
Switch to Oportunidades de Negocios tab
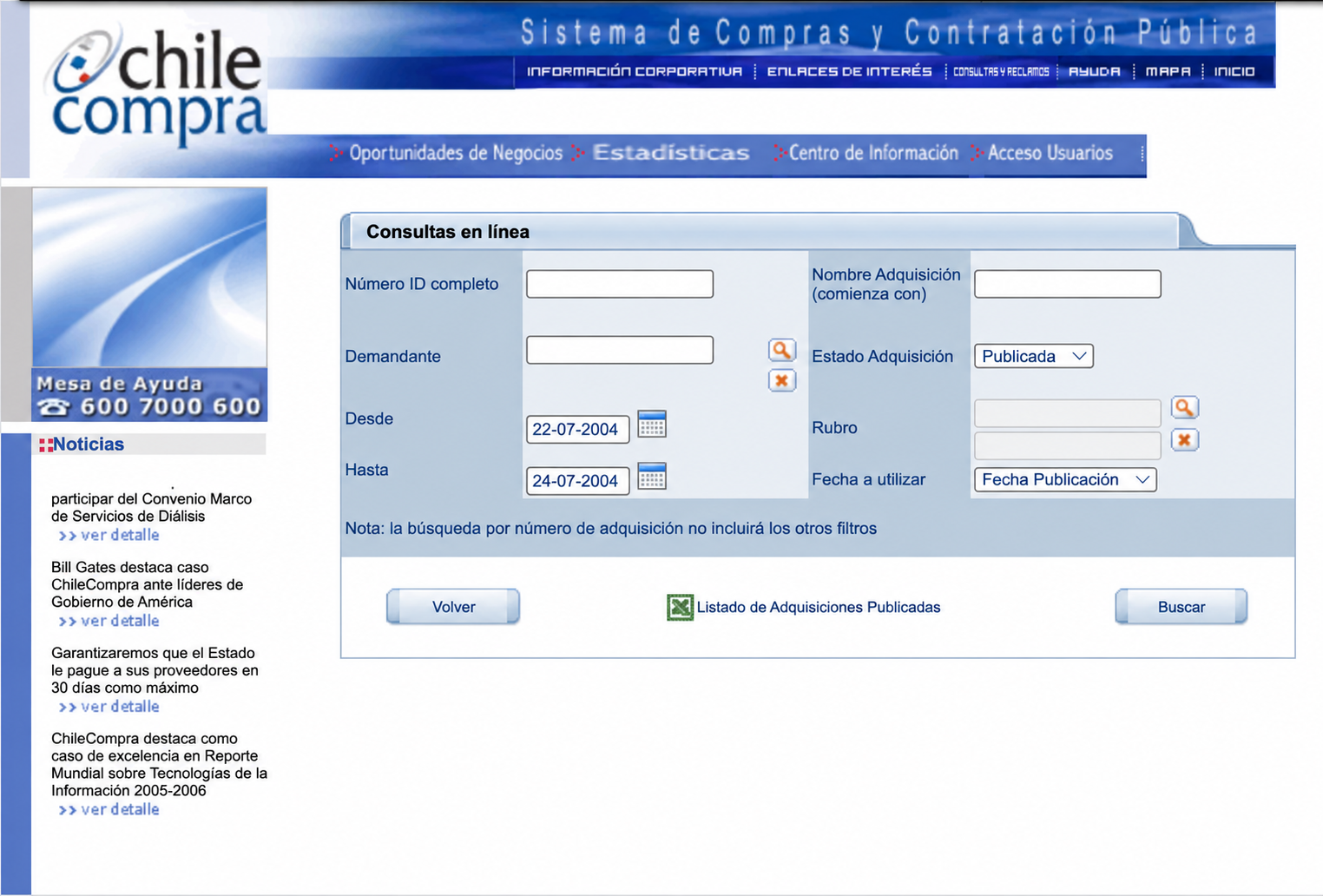pos(456,153)
